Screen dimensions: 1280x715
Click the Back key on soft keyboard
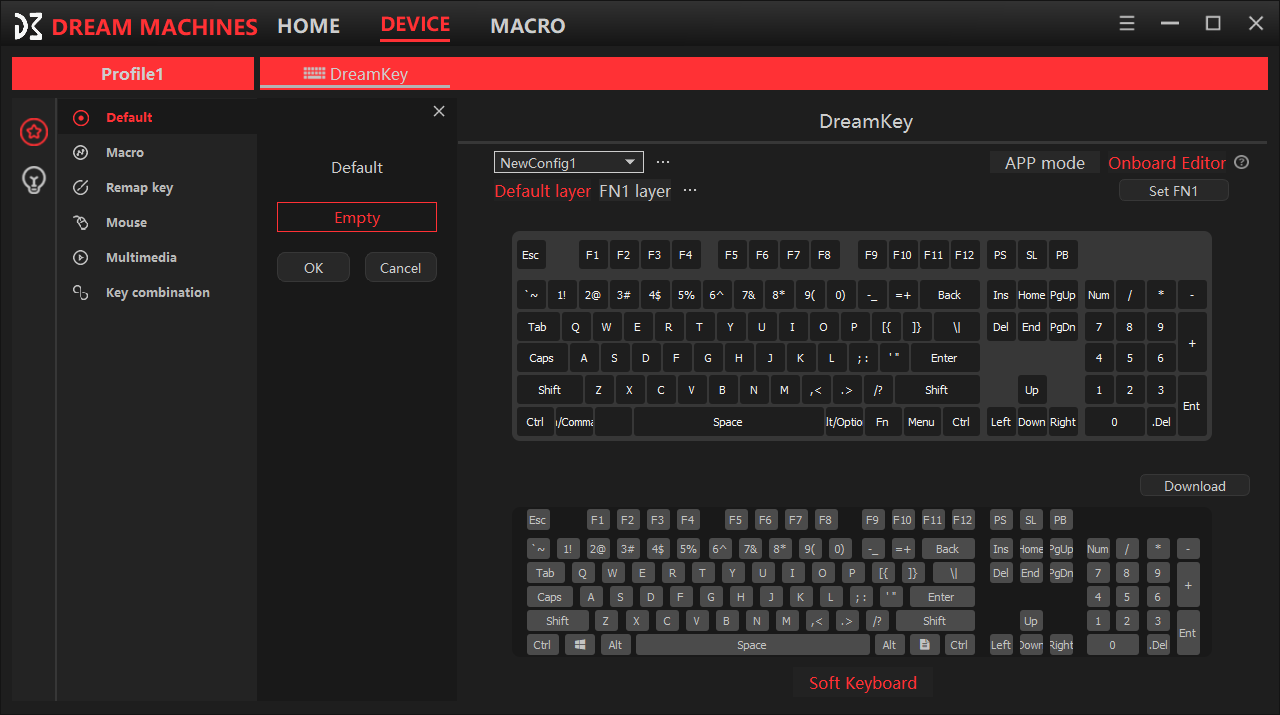pos(947,549)
